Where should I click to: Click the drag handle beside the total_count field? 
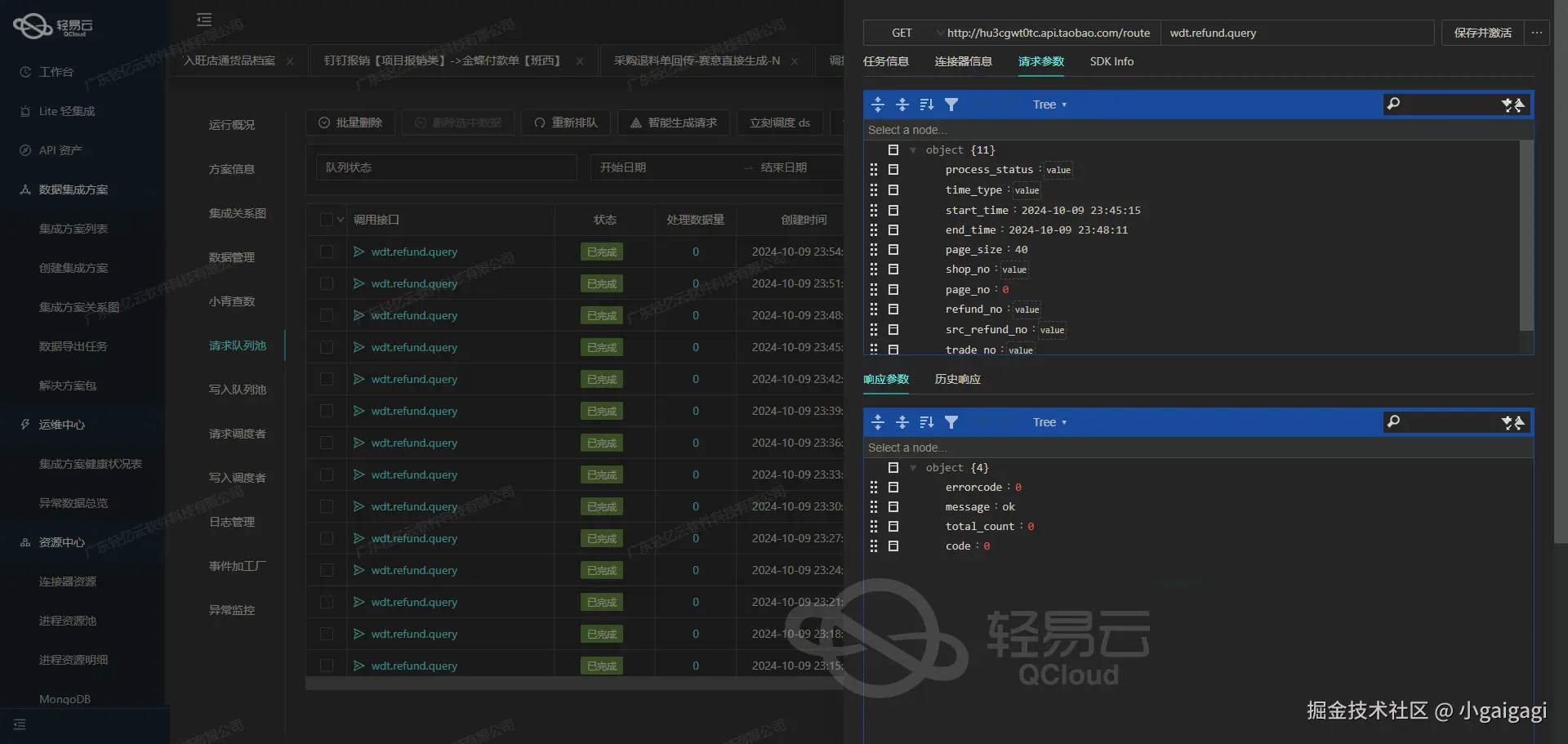[x=874, y=527]
